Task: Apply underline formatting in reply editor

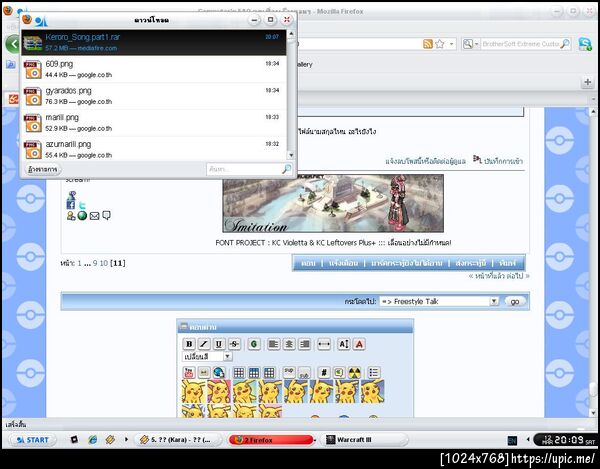Action: pos(219,344)
